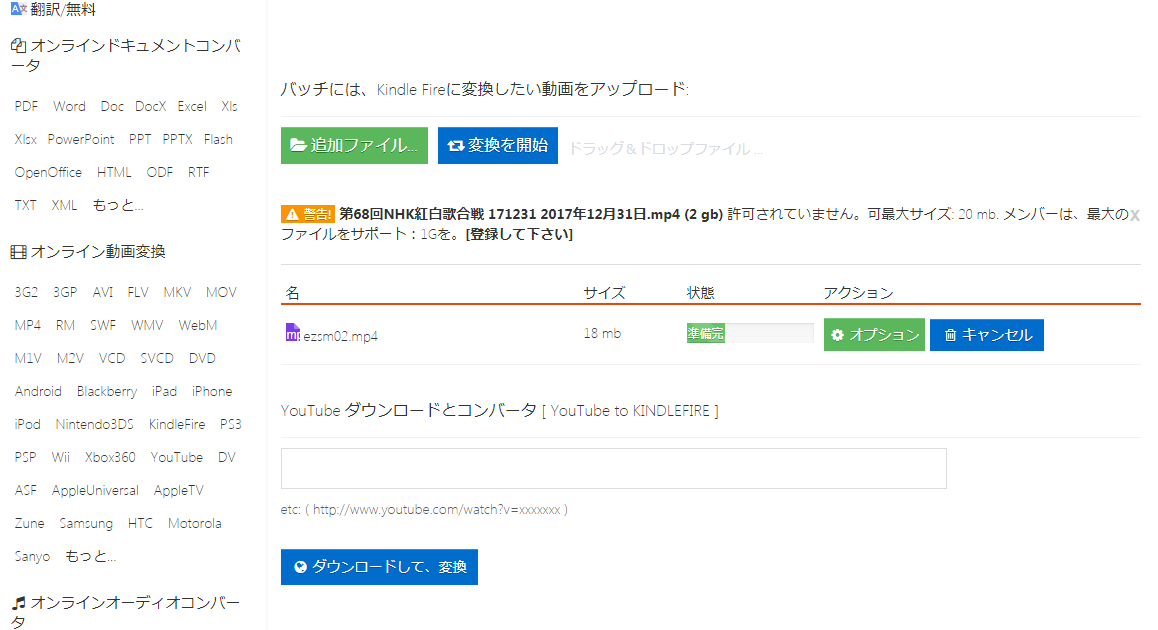
Task: Dismiss the warning with the X icon
Action: click(1134, 216)
